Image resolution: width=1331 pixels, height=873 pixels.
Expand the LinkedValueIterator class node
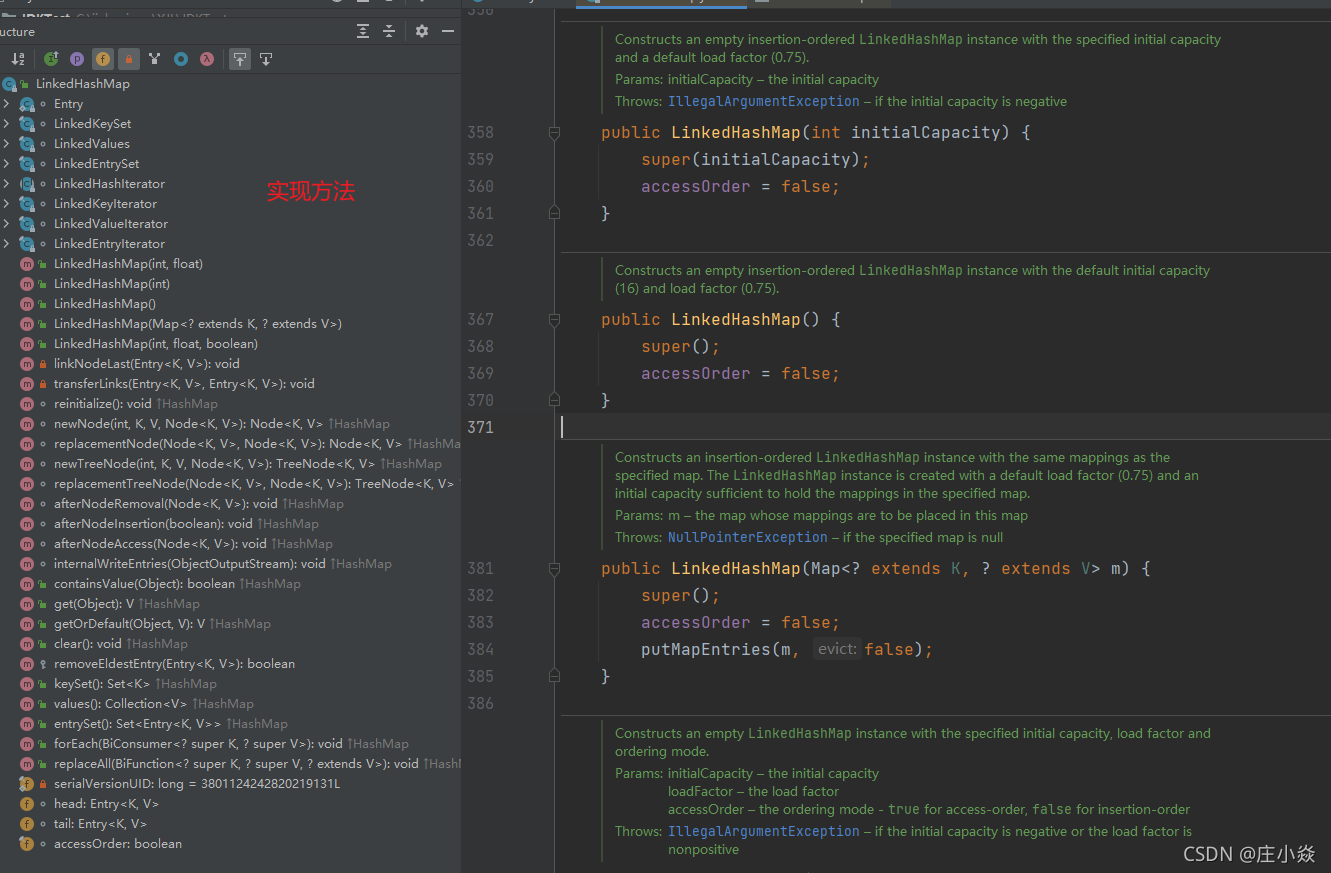[x=6, y=224]
